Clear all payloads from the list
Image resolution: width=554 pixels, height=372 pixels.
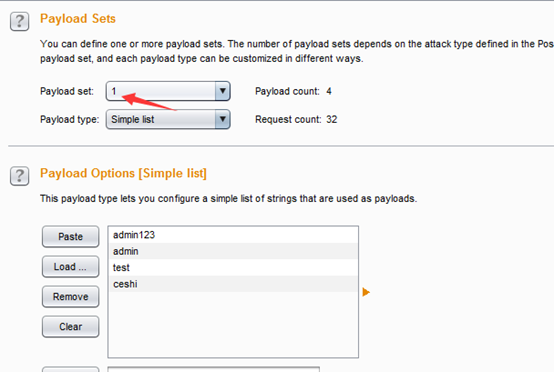tap(71, 326)
